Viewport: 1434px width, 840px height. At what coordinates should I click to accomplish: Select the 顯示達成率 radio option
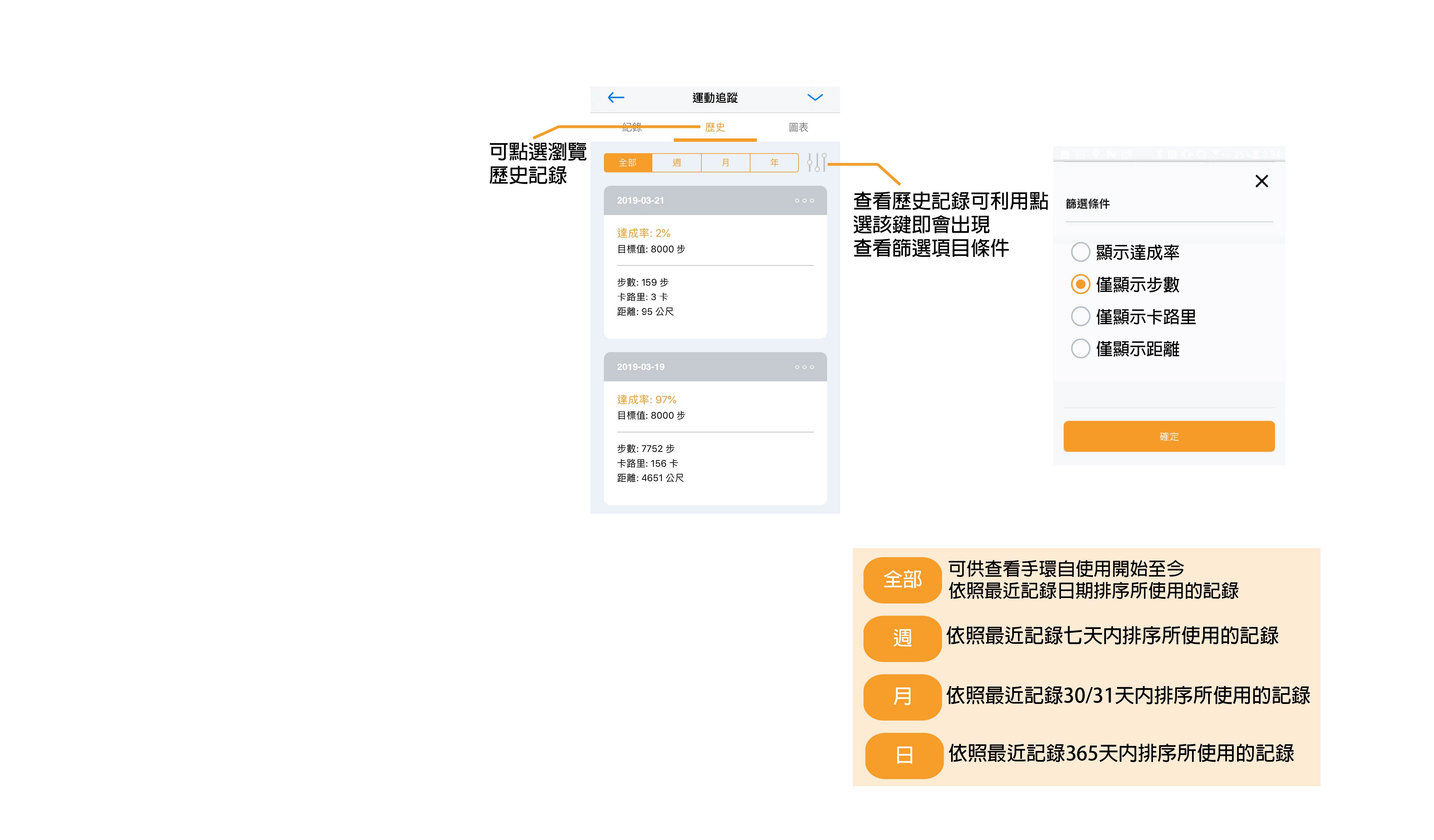[x=1080, y=252]
